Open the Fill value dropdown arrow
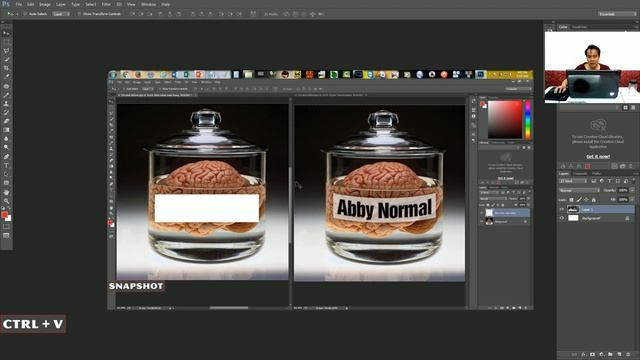 632,200
